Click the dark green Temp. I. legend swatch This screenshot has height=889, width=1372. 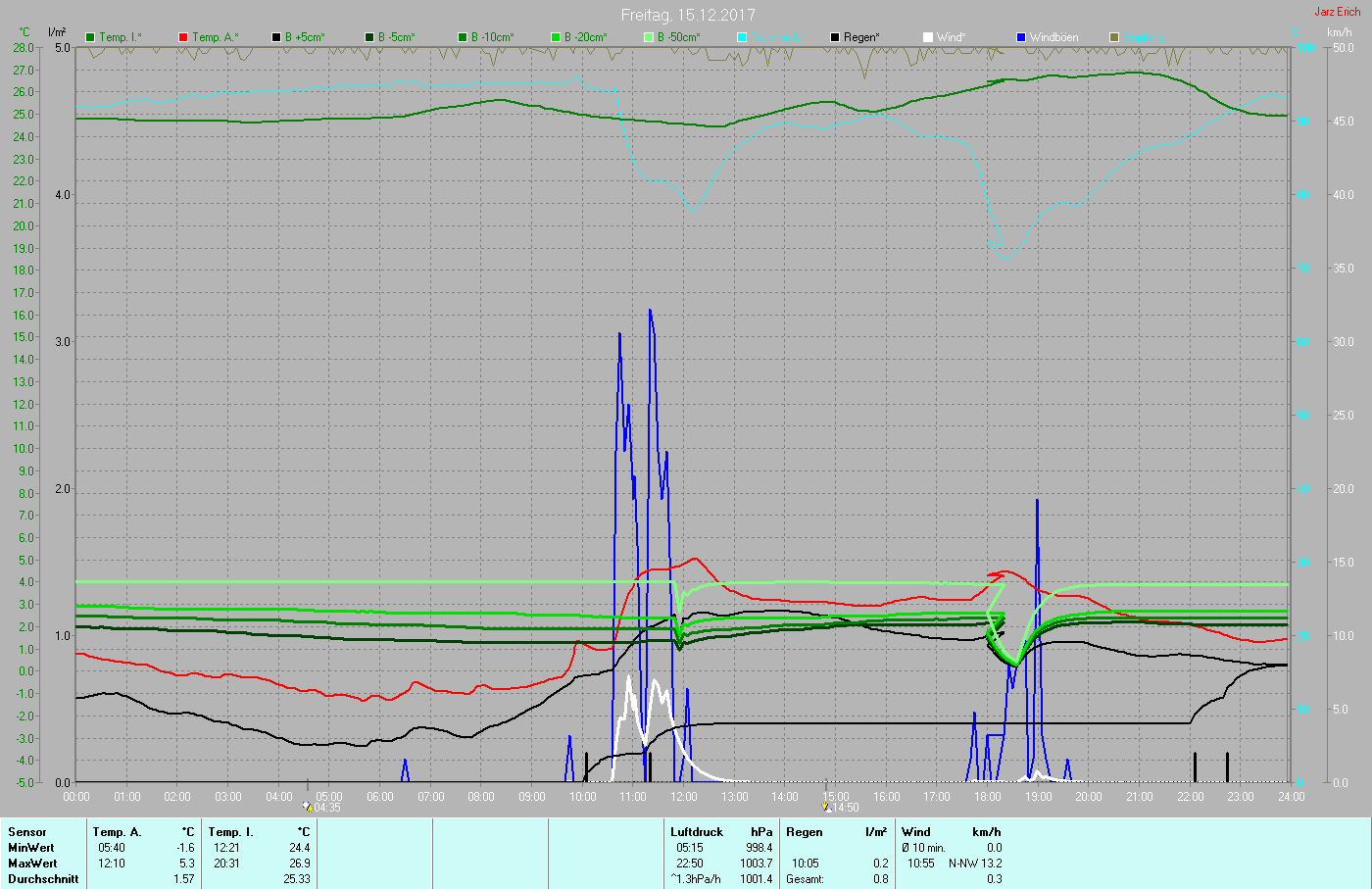click(91, 37)
